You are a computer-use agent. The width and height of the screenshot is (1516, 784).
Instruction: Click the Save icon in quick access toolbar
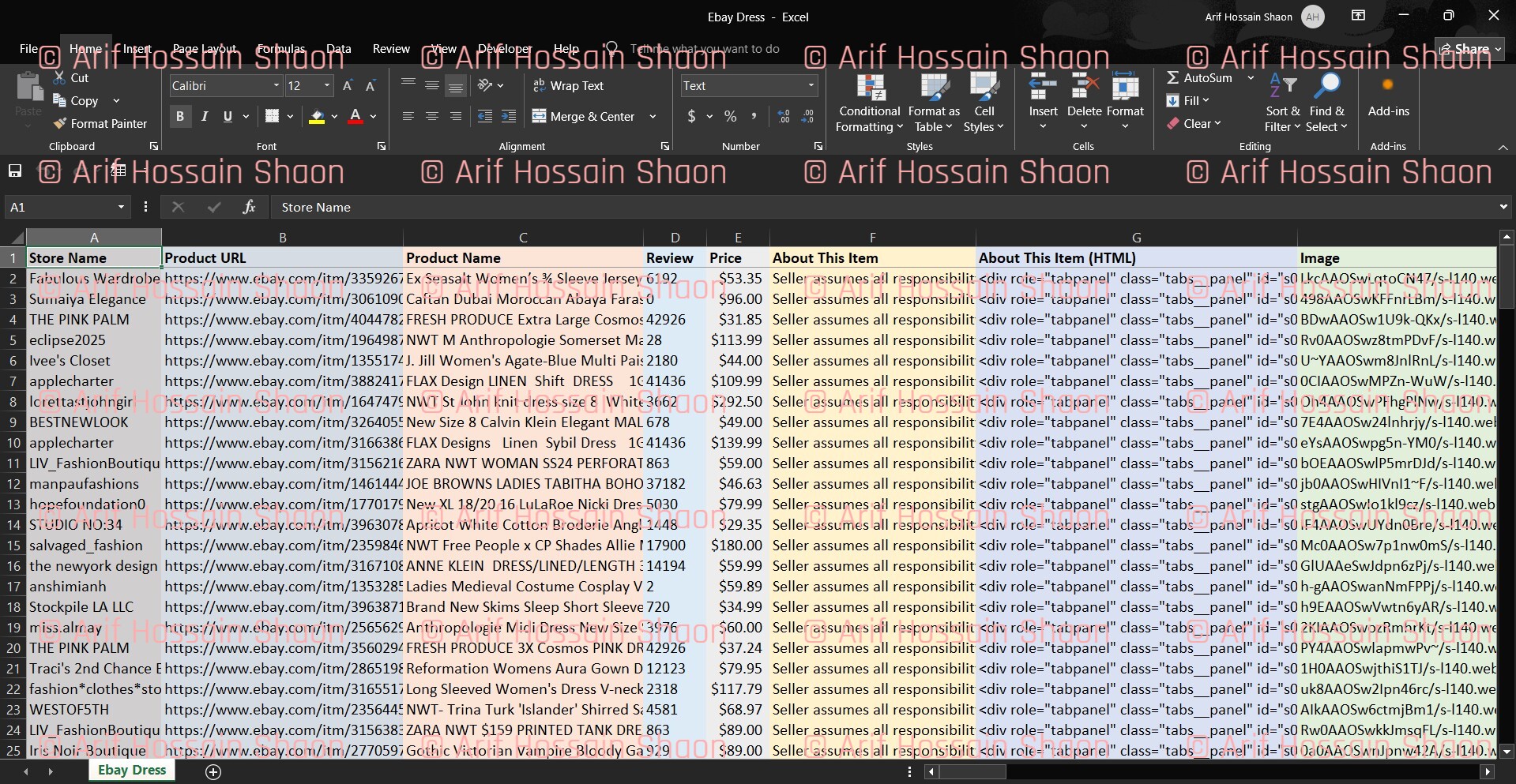[14, 171]
